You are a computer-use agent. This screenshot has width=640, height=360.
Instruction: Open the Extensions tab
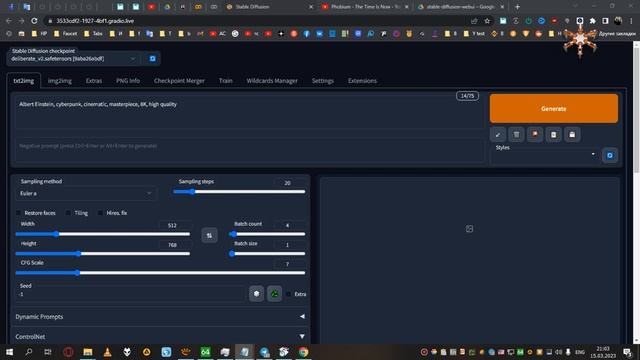362,81
